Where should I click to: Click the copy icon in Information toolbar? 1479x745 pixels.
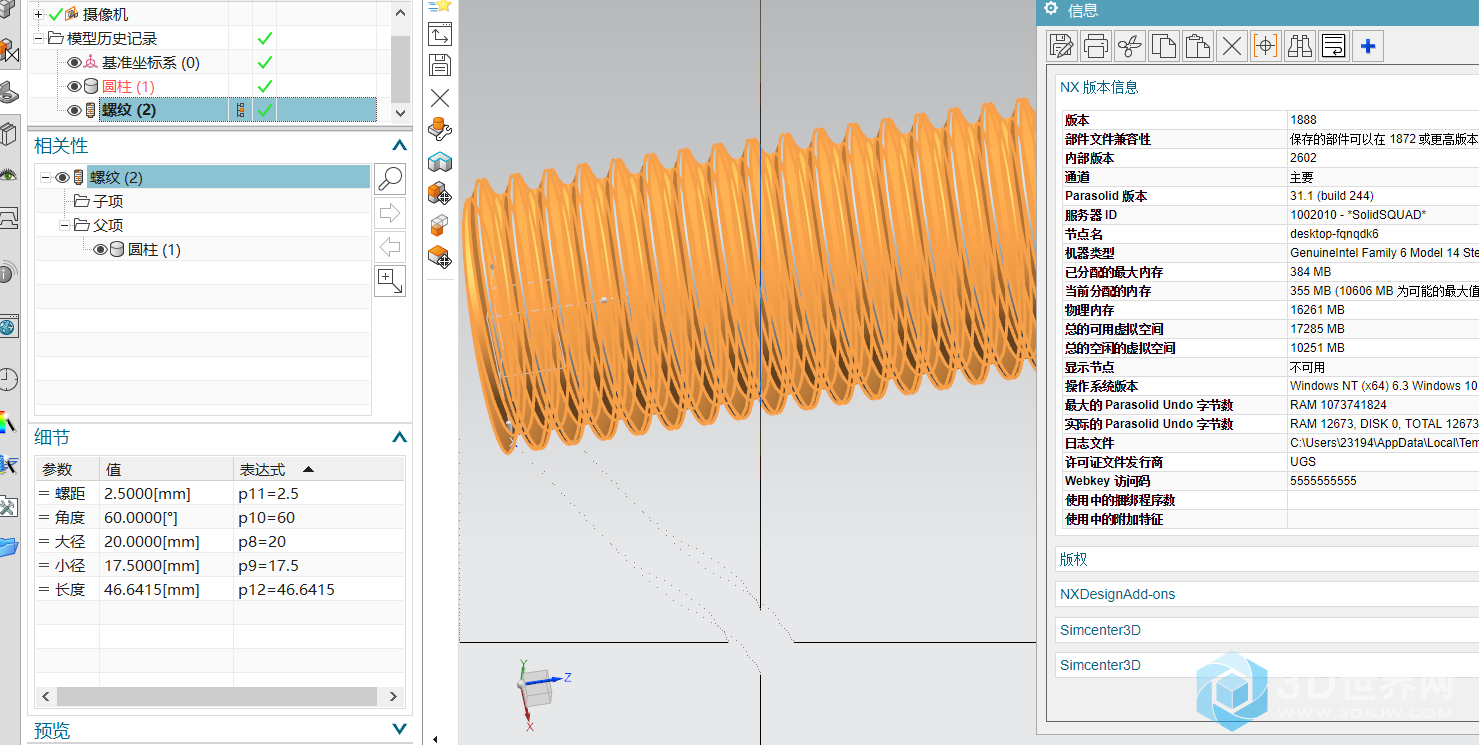(x=1164, y=45)
